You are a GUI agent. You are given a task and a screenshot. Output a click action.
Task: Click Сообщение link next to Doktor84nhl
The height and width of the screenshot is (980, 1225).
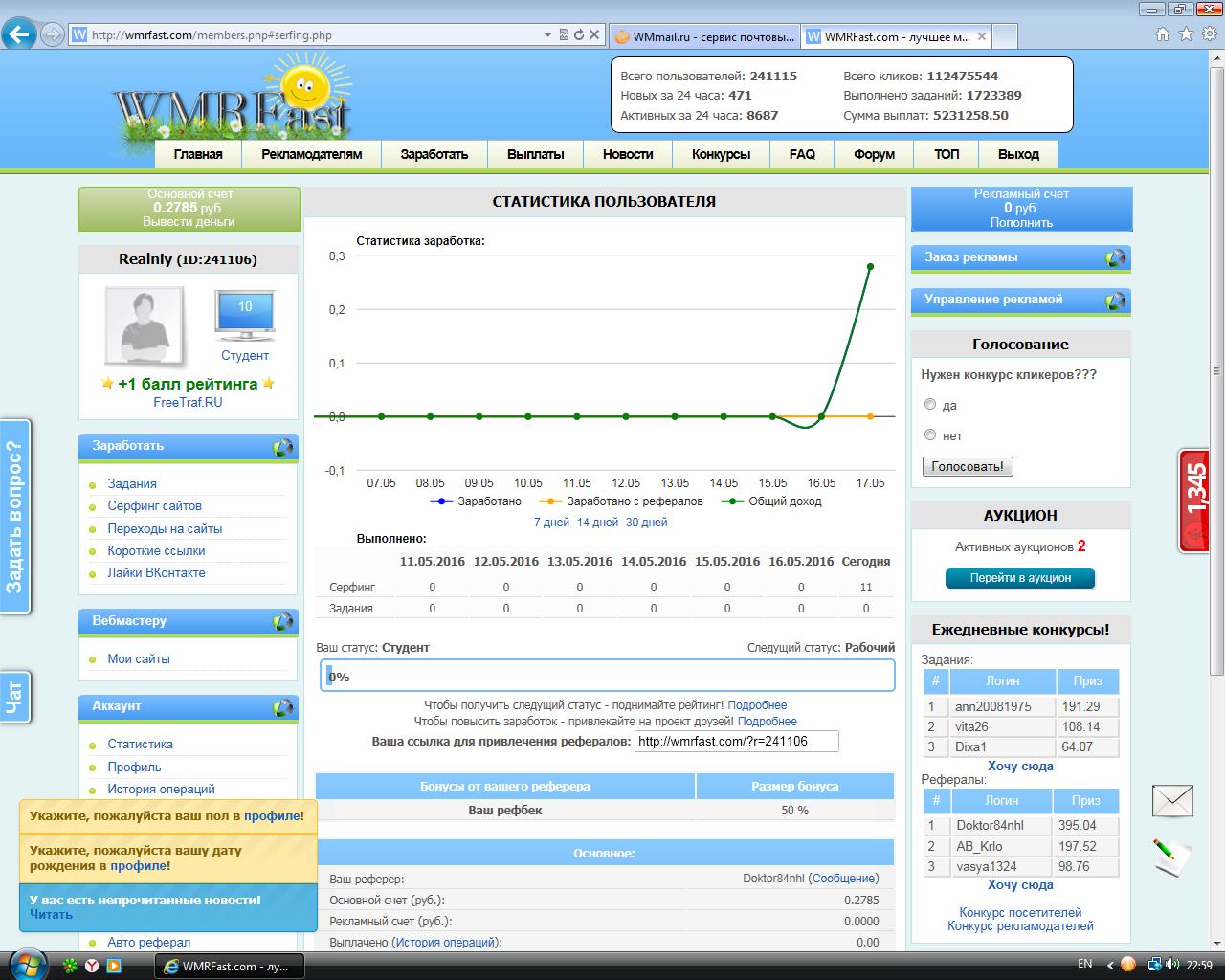(x=843, y=878)
